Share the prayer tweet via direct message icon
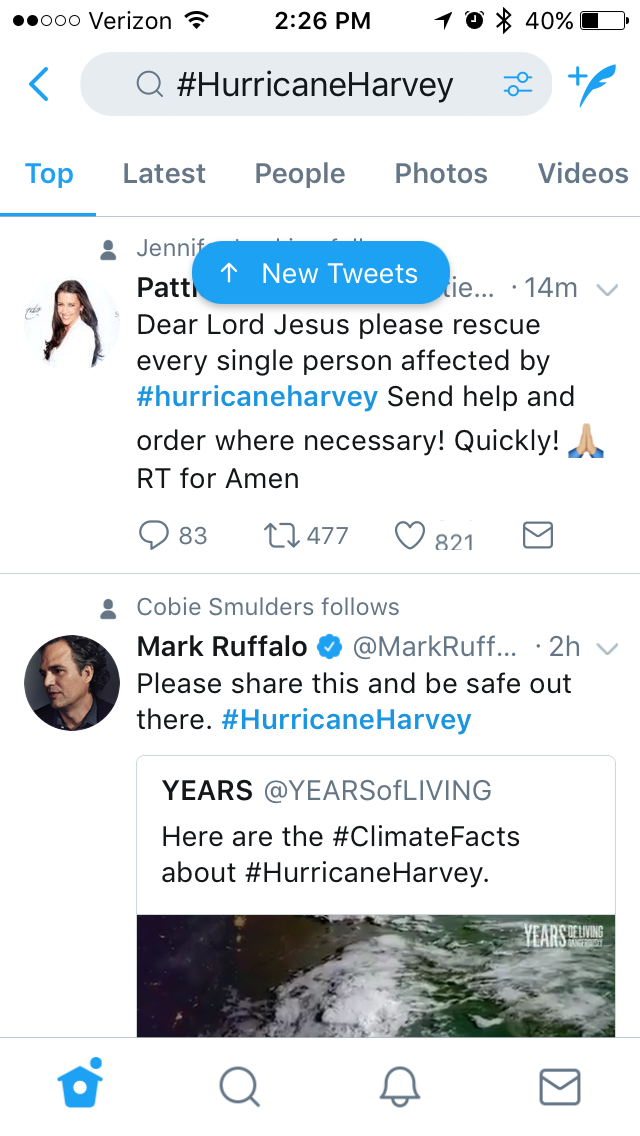The width and height of the screenshot is (640, 1136). tap(538, 536)
